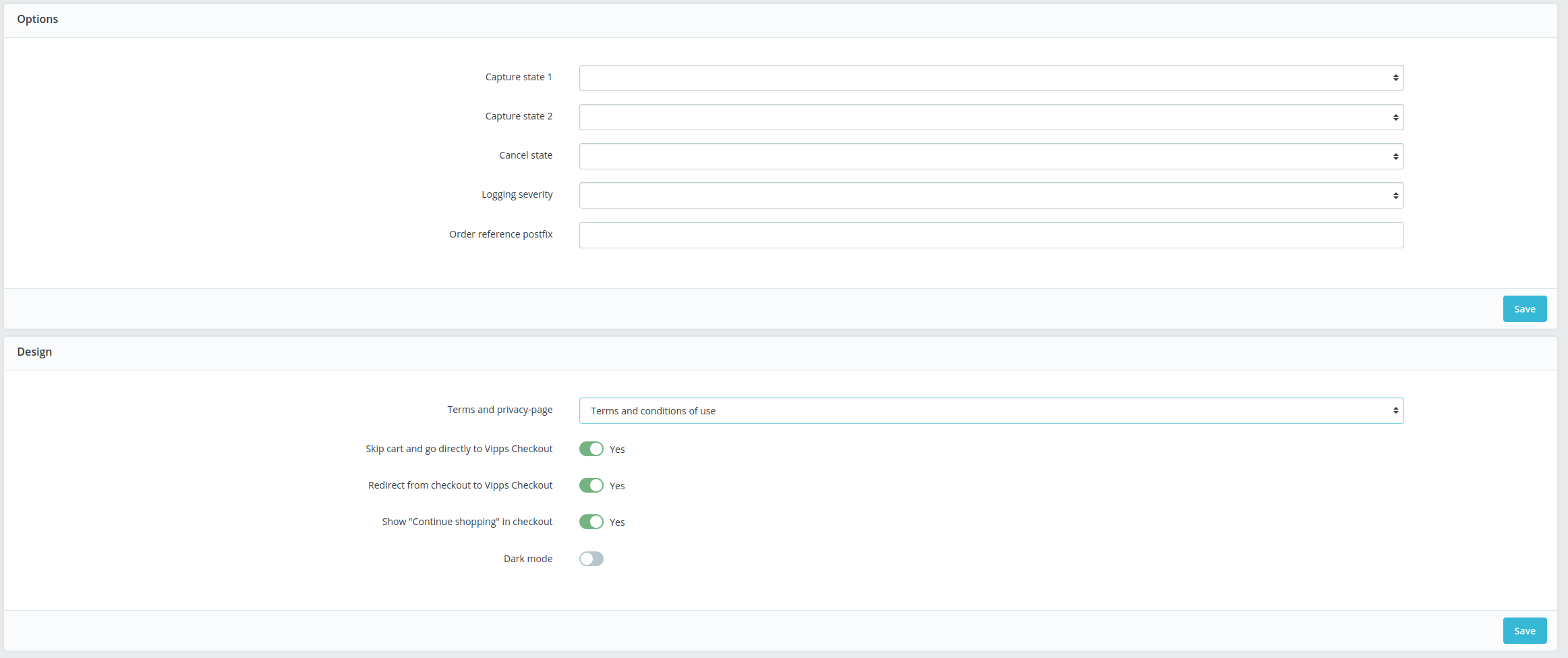Enable Dark mode
Viewport: 1568px width, 658px height.
(x=591, y=558)
